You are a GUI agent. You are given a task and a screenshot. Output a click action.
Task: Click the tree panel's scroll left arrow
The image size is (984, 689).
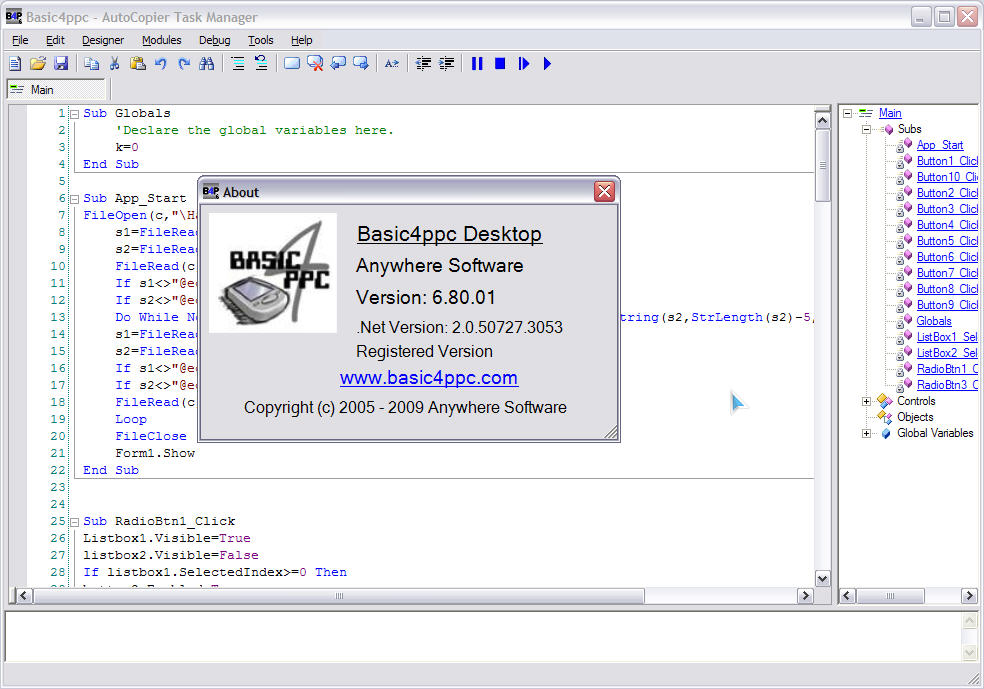pos(847,596)
